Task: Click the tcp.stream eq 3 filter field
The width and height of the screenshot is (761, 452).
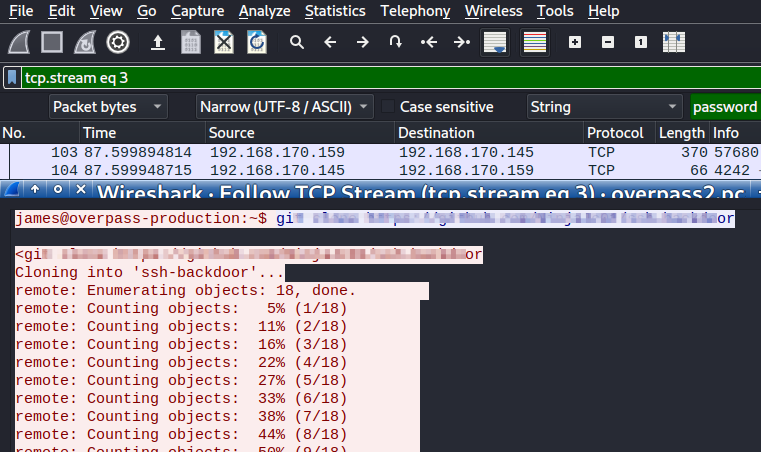Action: click(391, 78)
